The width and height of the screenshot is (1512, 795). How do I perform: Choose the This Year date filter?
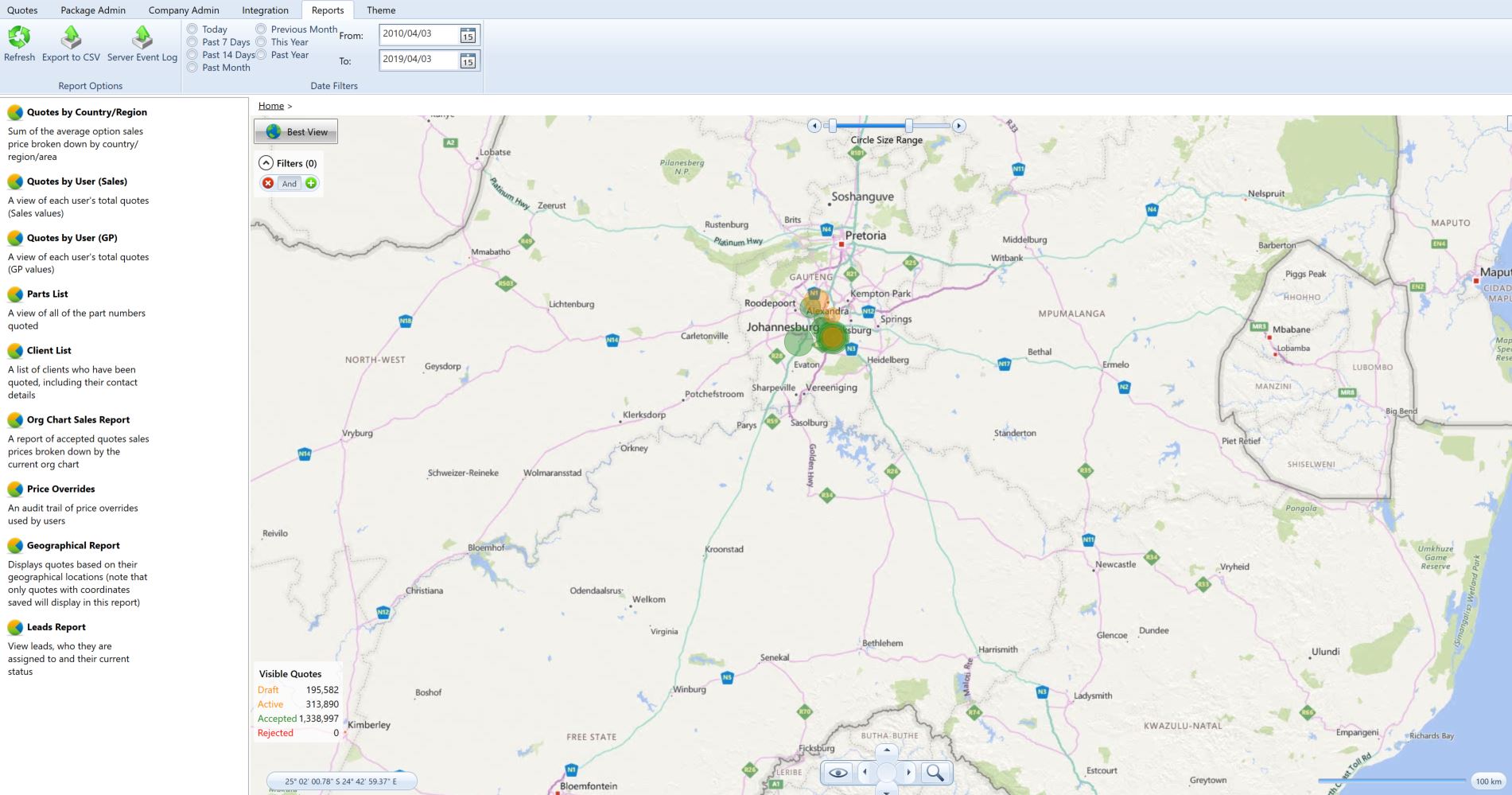(261, 42)
